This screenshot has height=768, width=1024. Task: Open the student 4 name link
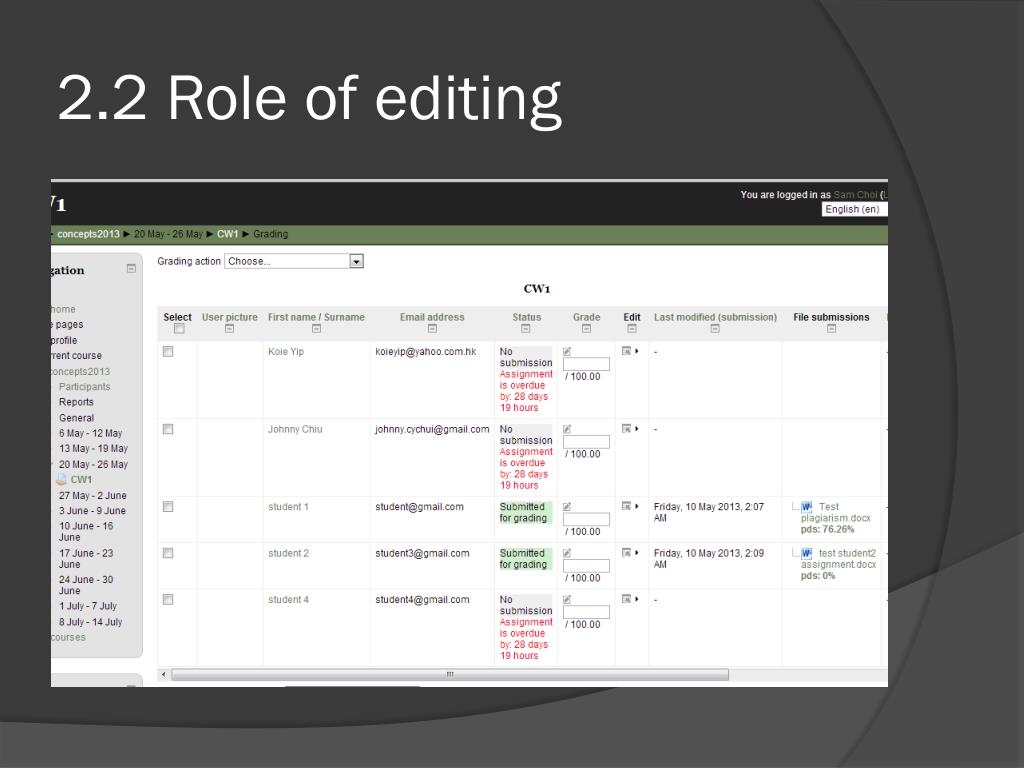point(288,600)
